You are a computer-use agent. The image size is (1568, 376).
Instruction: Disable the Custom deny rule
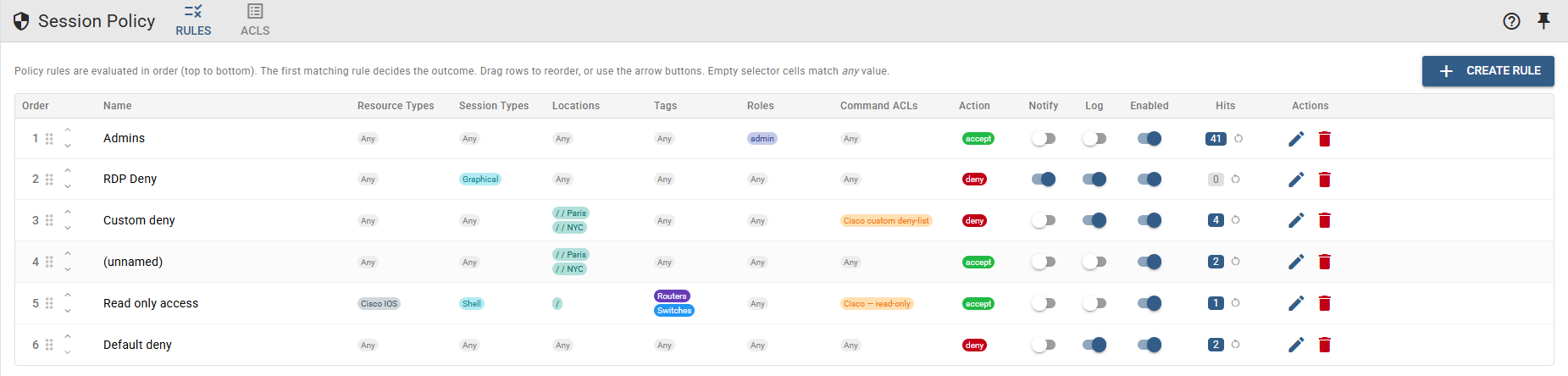1150,220
